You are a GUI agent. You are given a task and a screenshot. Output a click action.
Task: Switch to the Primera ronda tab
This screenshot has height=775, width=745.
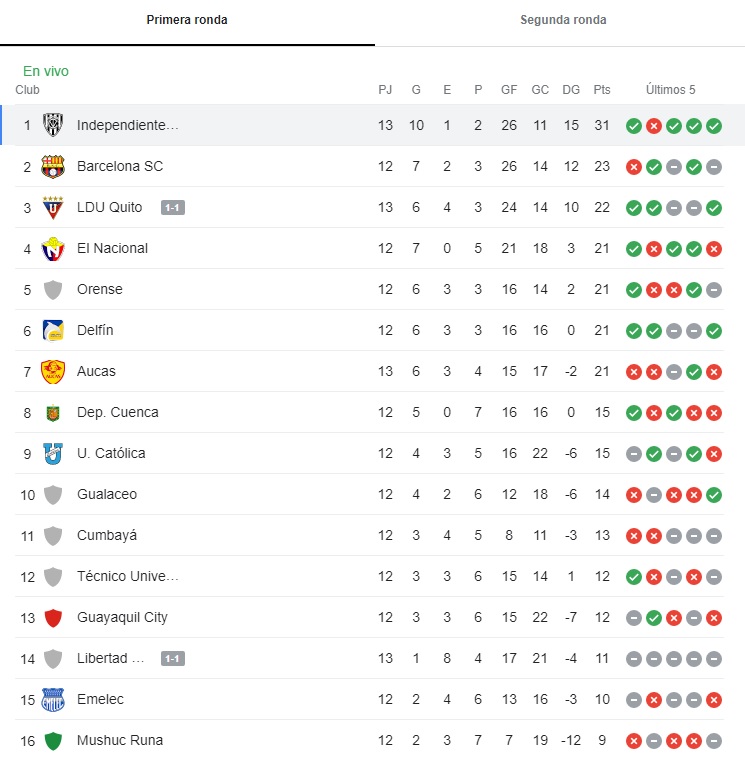(x=187, y=20)
